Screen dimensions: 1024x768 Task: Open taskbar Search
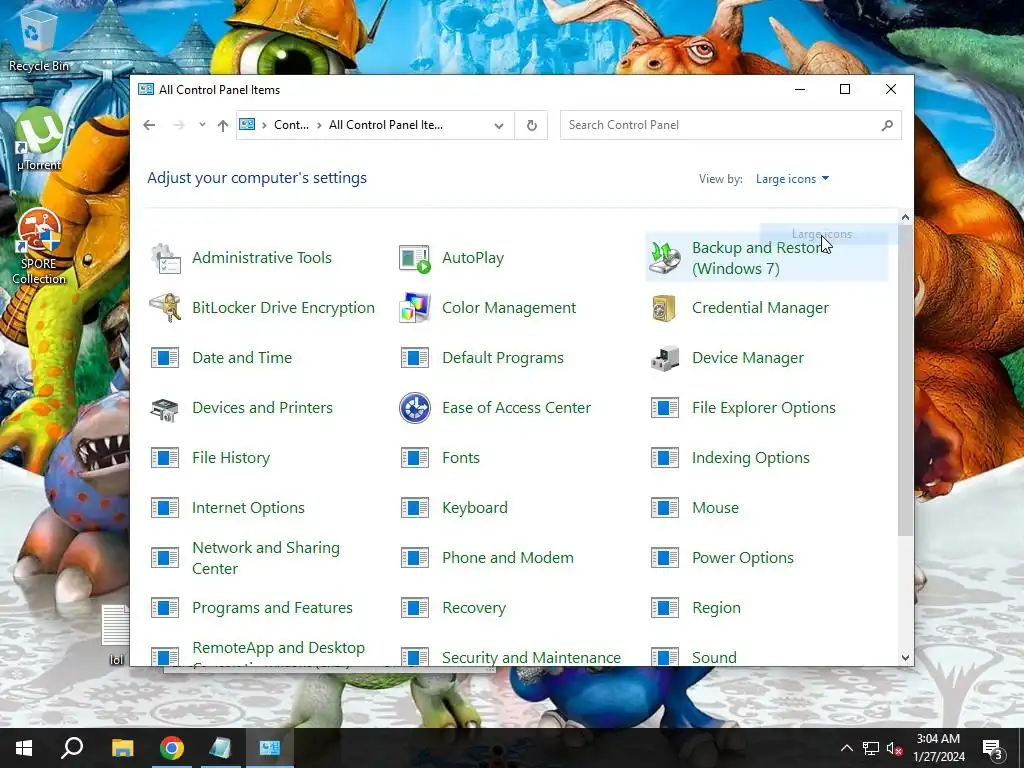pyautogui.click(x=72, y=748)
